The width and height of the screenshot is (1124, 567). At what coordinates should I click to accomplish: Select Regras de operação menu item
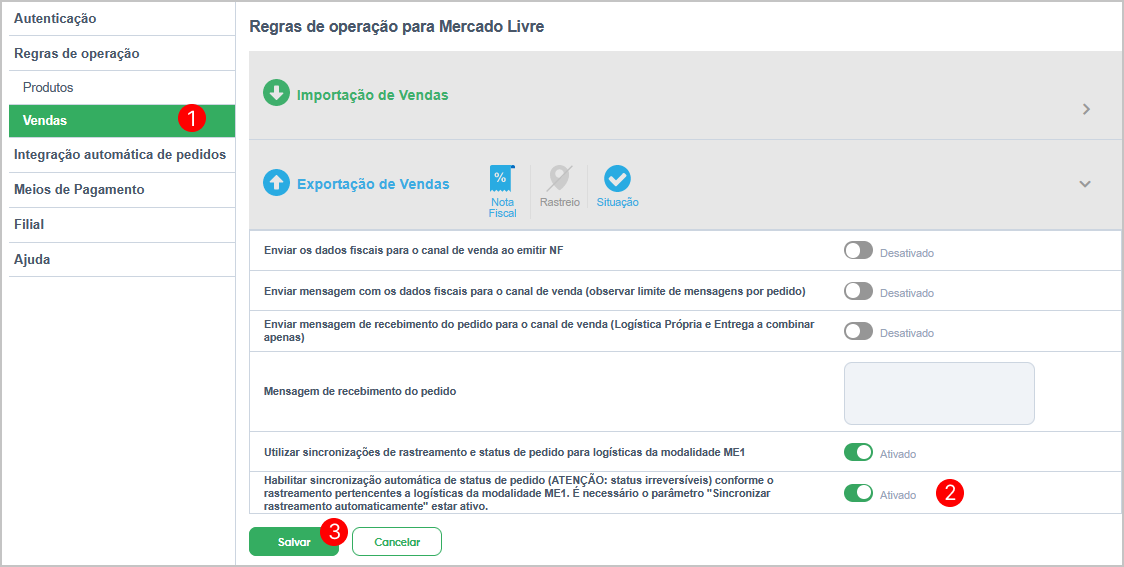click(122, 54)
